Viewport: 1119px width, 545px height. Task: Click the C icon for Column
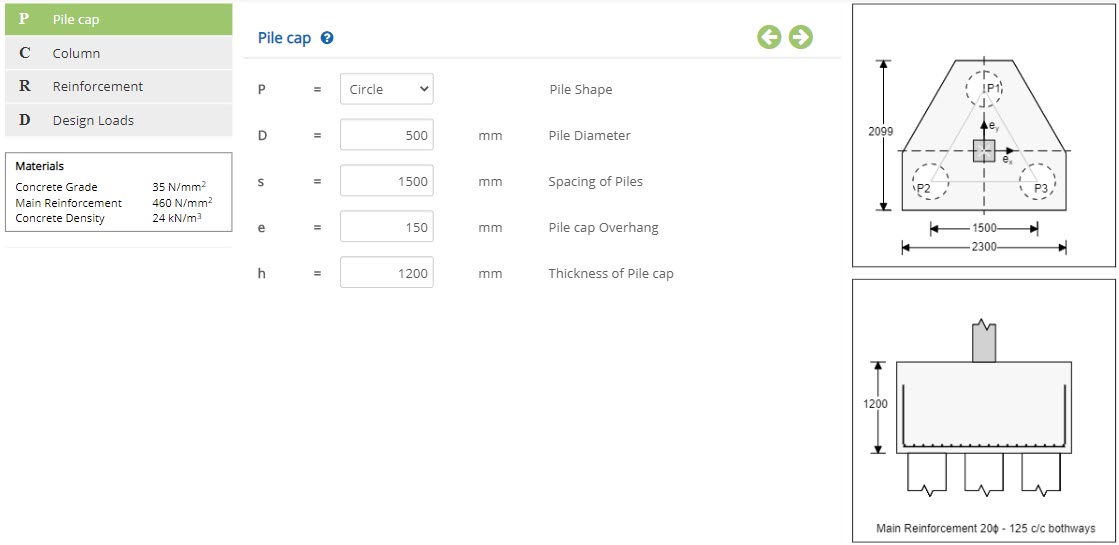pos(24,54)
